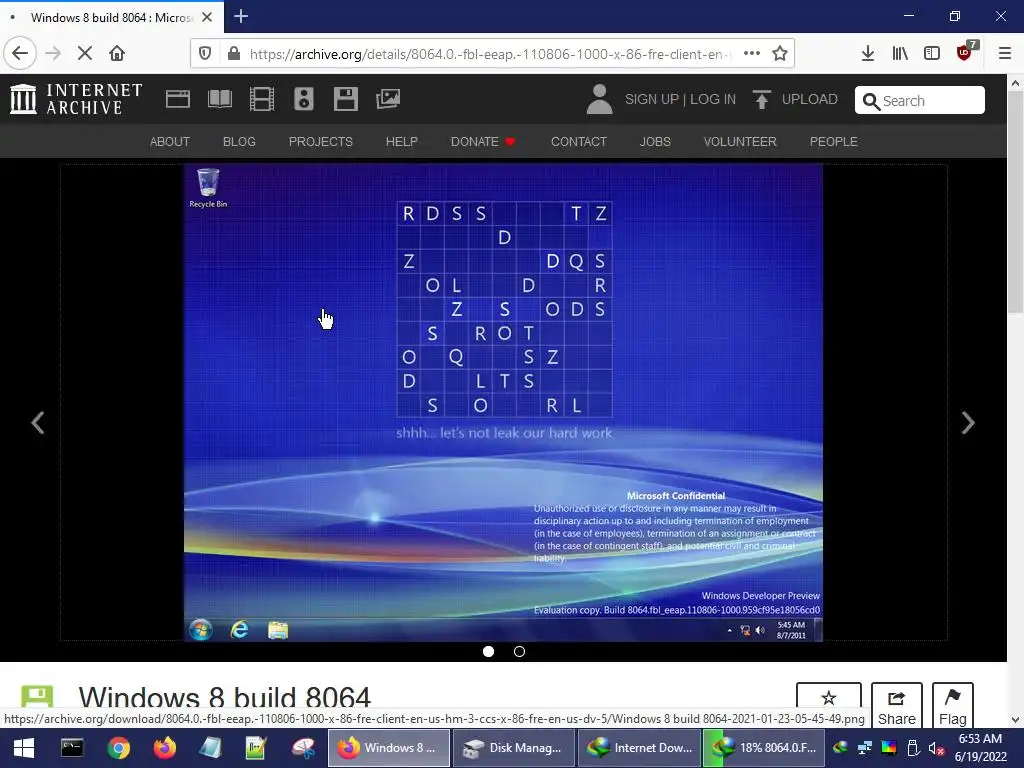Go back to the previous page
Screen dimensions: 1024x768
coord(20,53)
